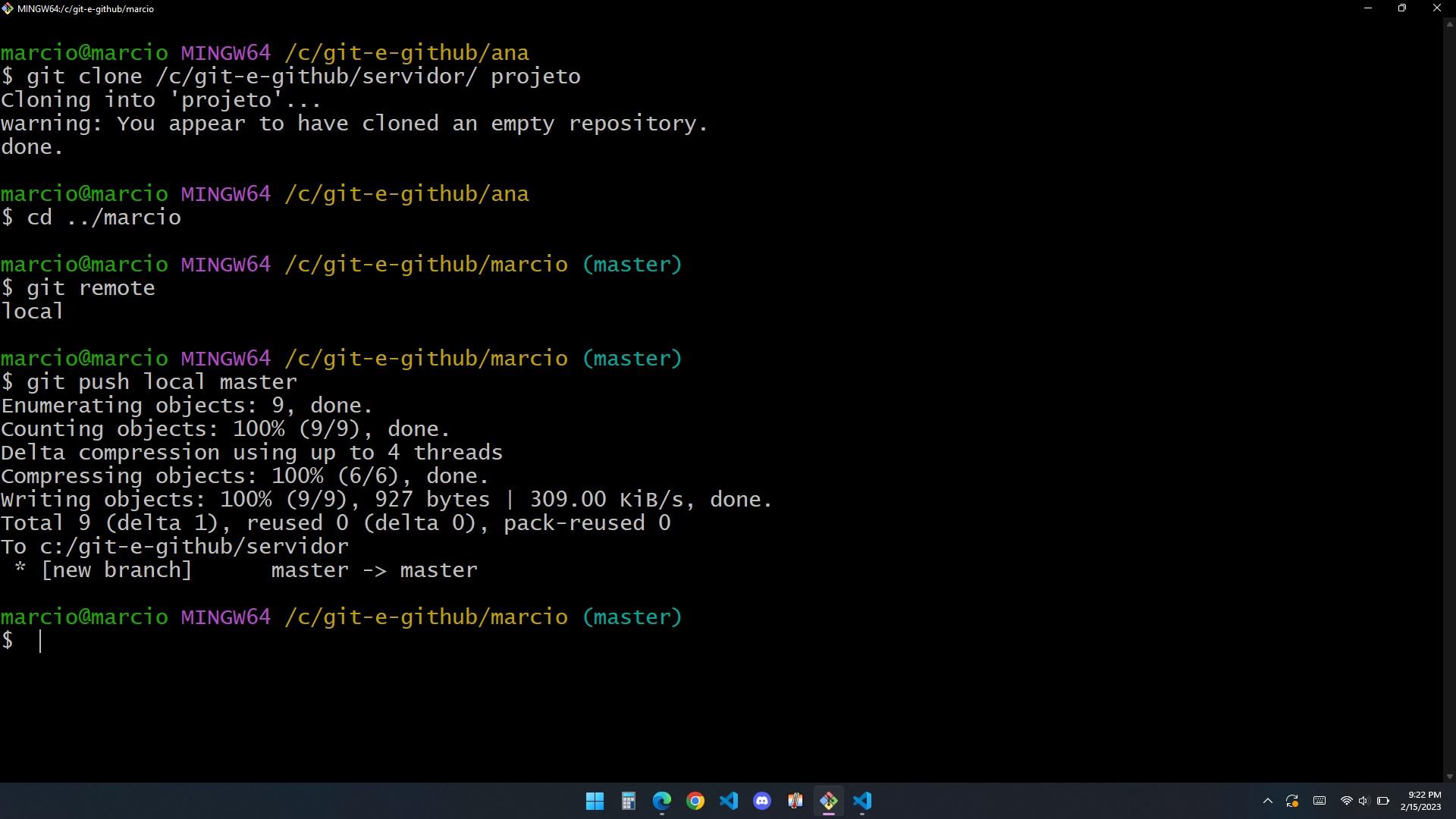1456x819 pixels.
Task: Click the 'Total 9 (delta 1)' output line
Action: coord(336,523)
